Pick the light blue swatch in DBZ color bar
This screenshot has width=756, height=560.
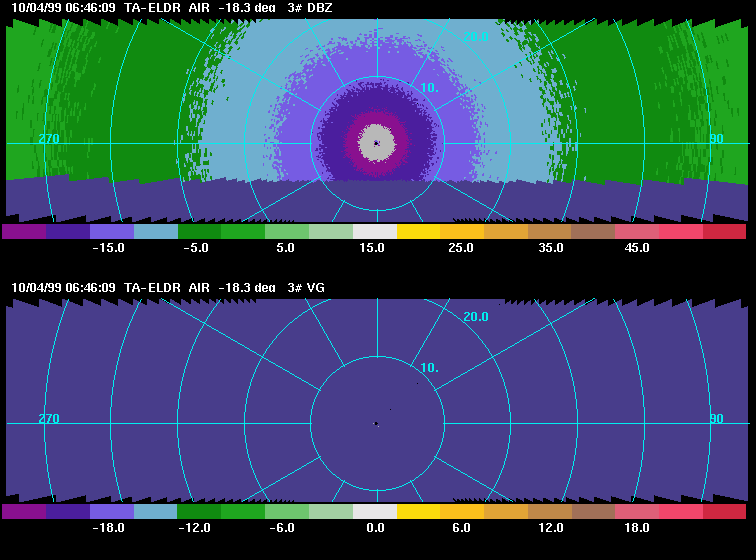(156, 232)
